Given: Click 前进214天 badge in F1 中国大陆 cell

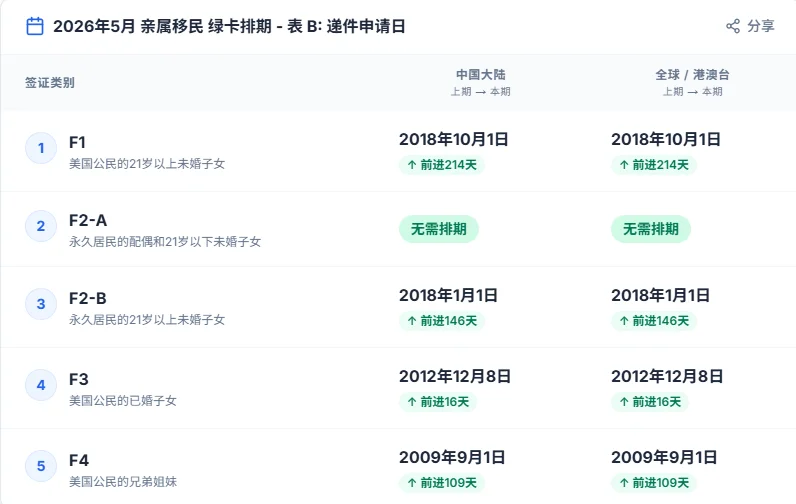Looking at the screenshot, I should pyautogui.click(x=441, y=165).
